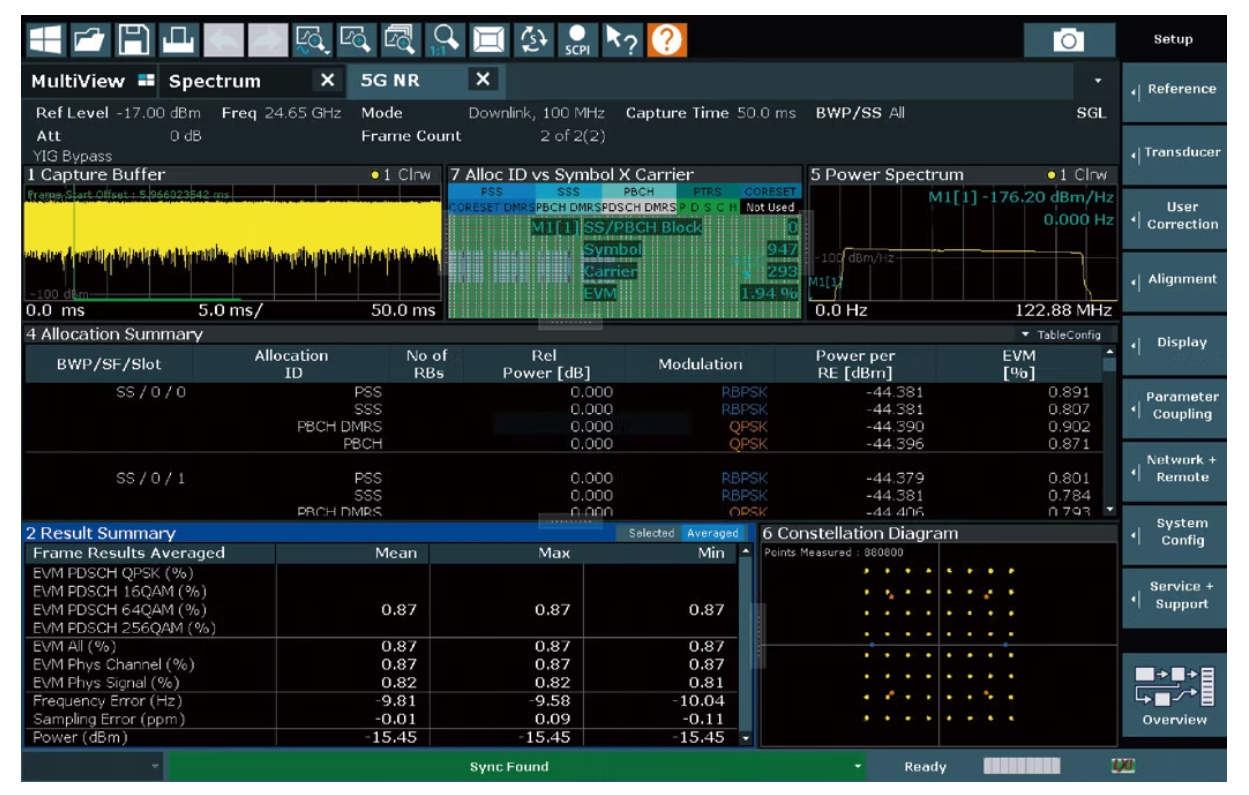The width and height of the screenshot is (1249, 795).
Task: Expand the channel tab list arrow
Action: (x=1099, y=80)
